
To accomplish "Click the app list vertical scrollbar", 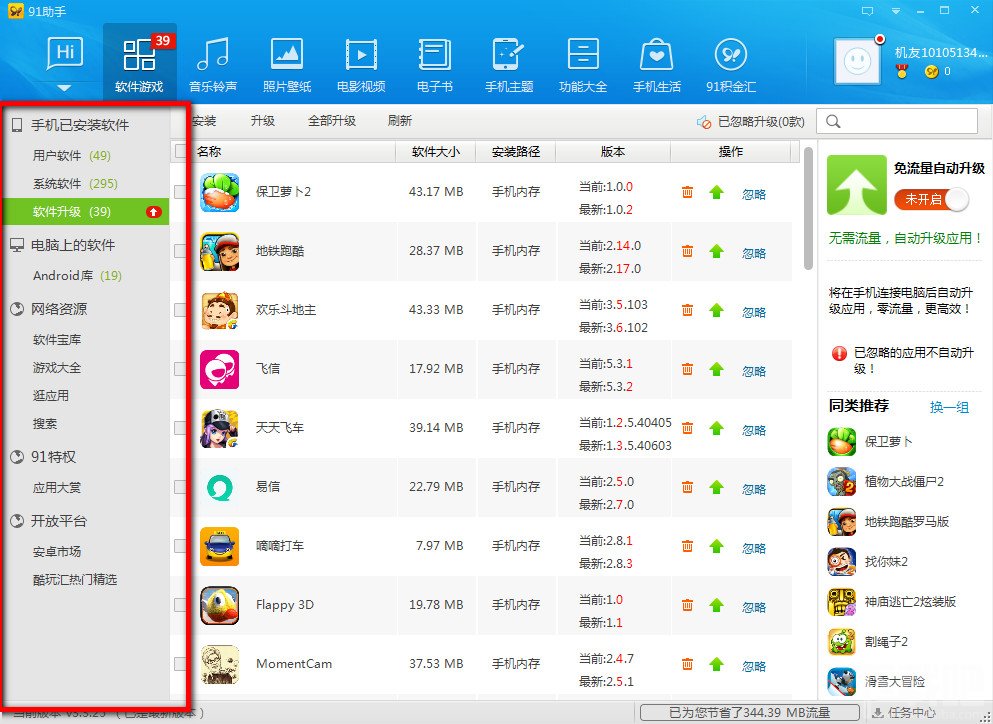I will (808, 209).
